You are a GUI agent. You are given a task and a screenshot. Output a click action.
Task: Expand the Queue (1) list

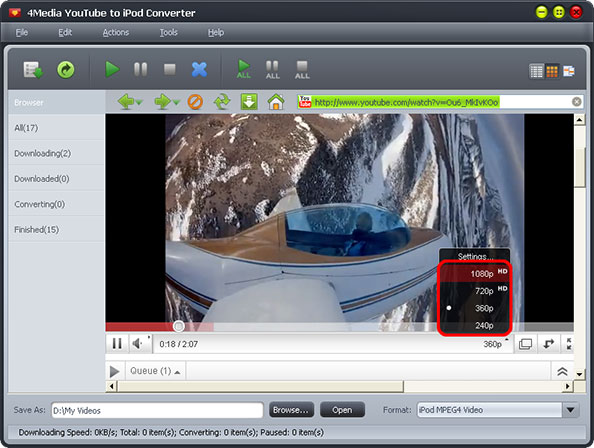coord(155,371)
